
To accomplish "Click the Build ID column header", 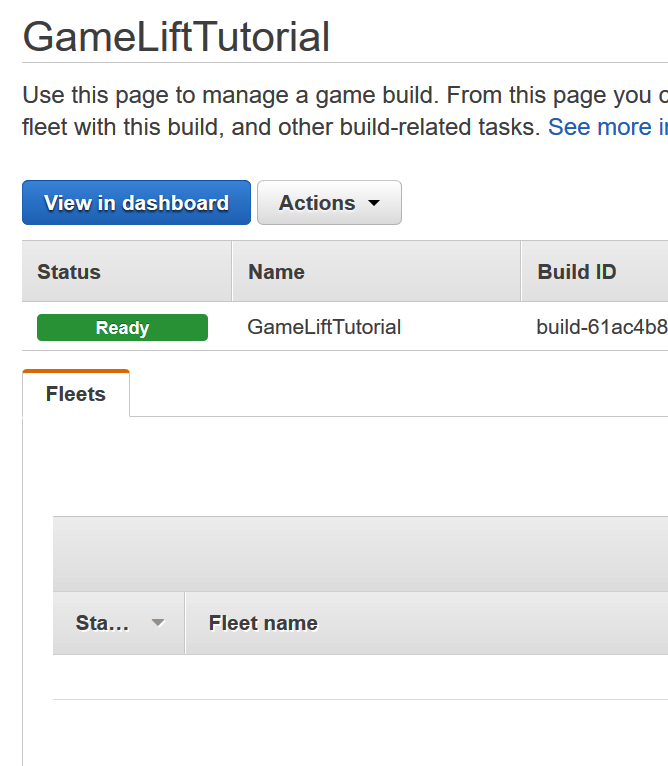I will (577, 272).
